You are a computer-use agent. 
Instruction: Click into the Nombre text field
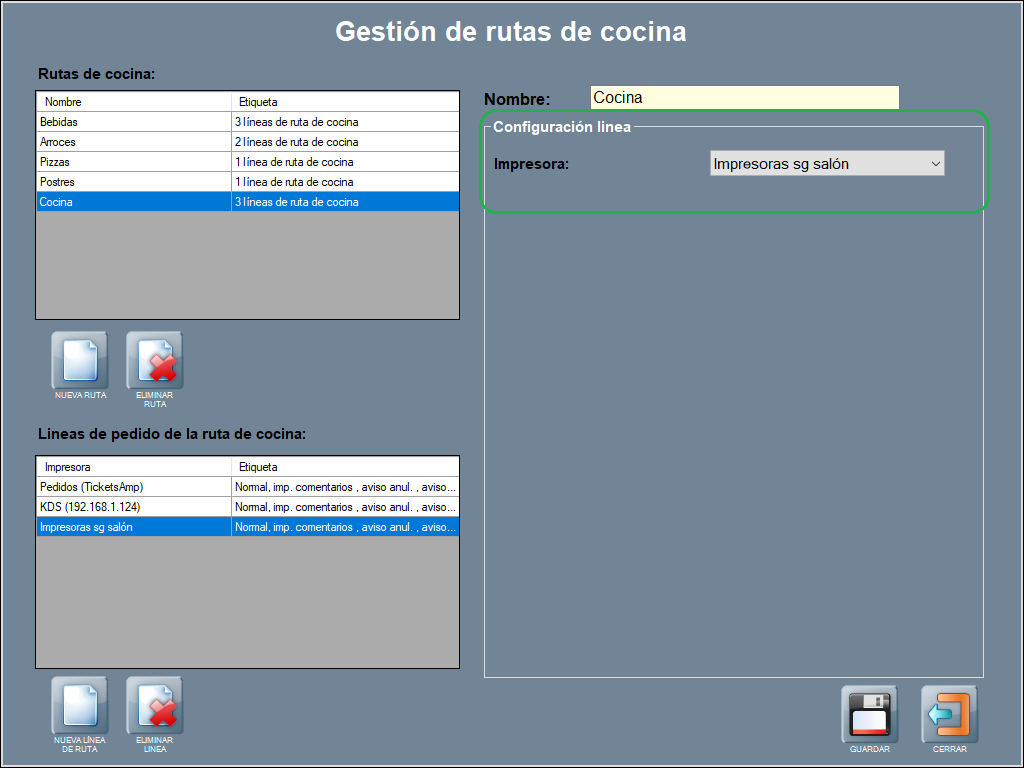[744, 98]
